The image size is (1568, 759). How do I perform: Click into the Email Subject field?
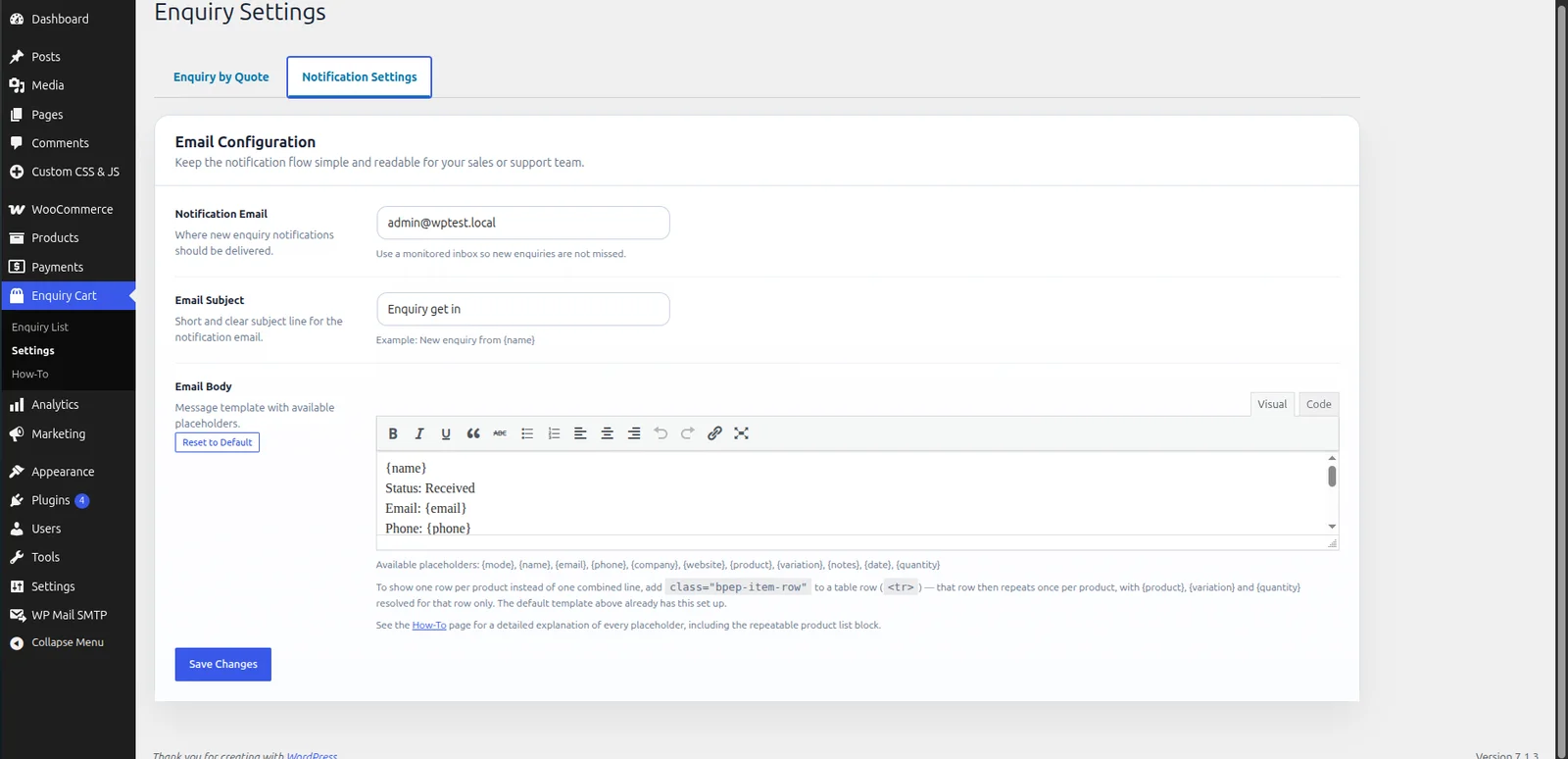(x=523, y=309)
